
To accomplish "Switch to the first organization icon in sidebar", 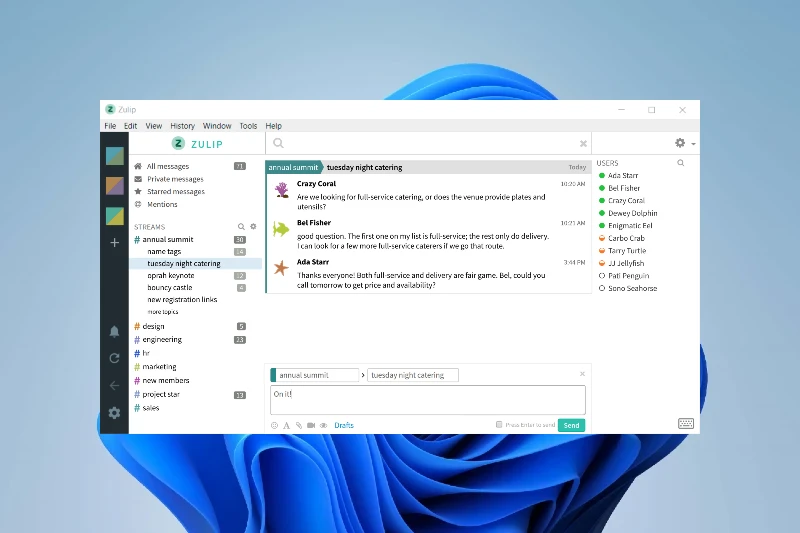I will [x=115, y=156].
